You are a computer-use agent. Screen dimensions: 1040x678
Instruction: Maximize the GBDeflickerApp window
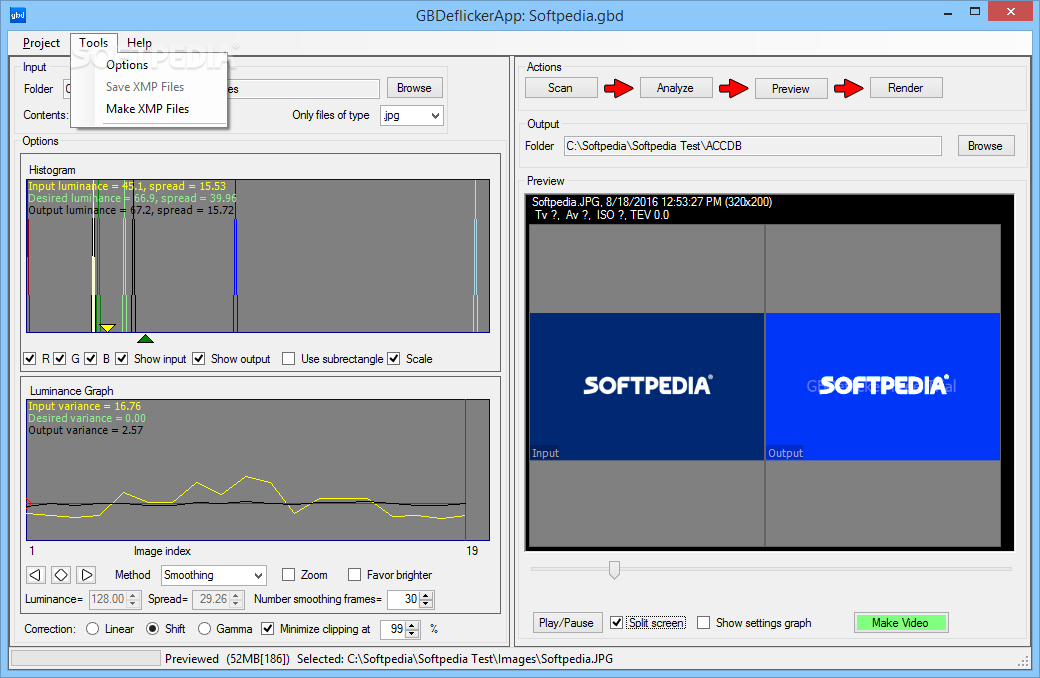pyautogui.click(x=975, y=11)
